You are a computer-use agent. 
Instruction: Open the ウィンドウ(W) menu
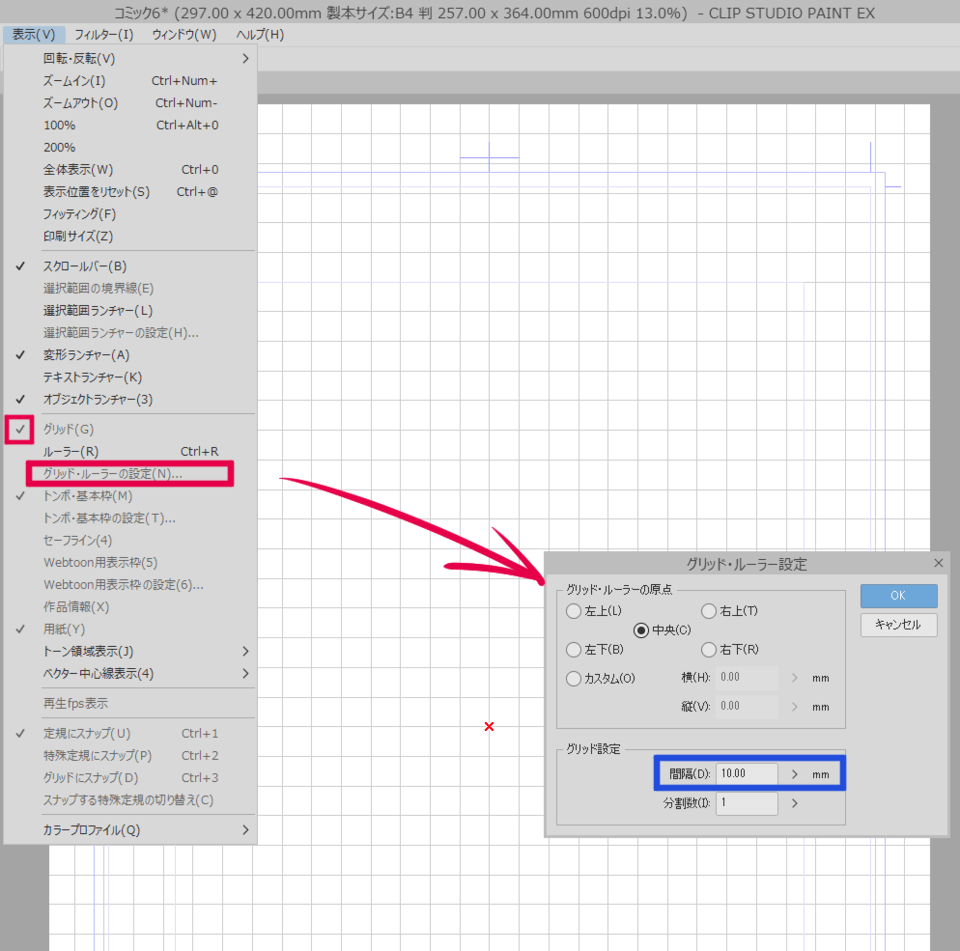(x=184, y=35)
